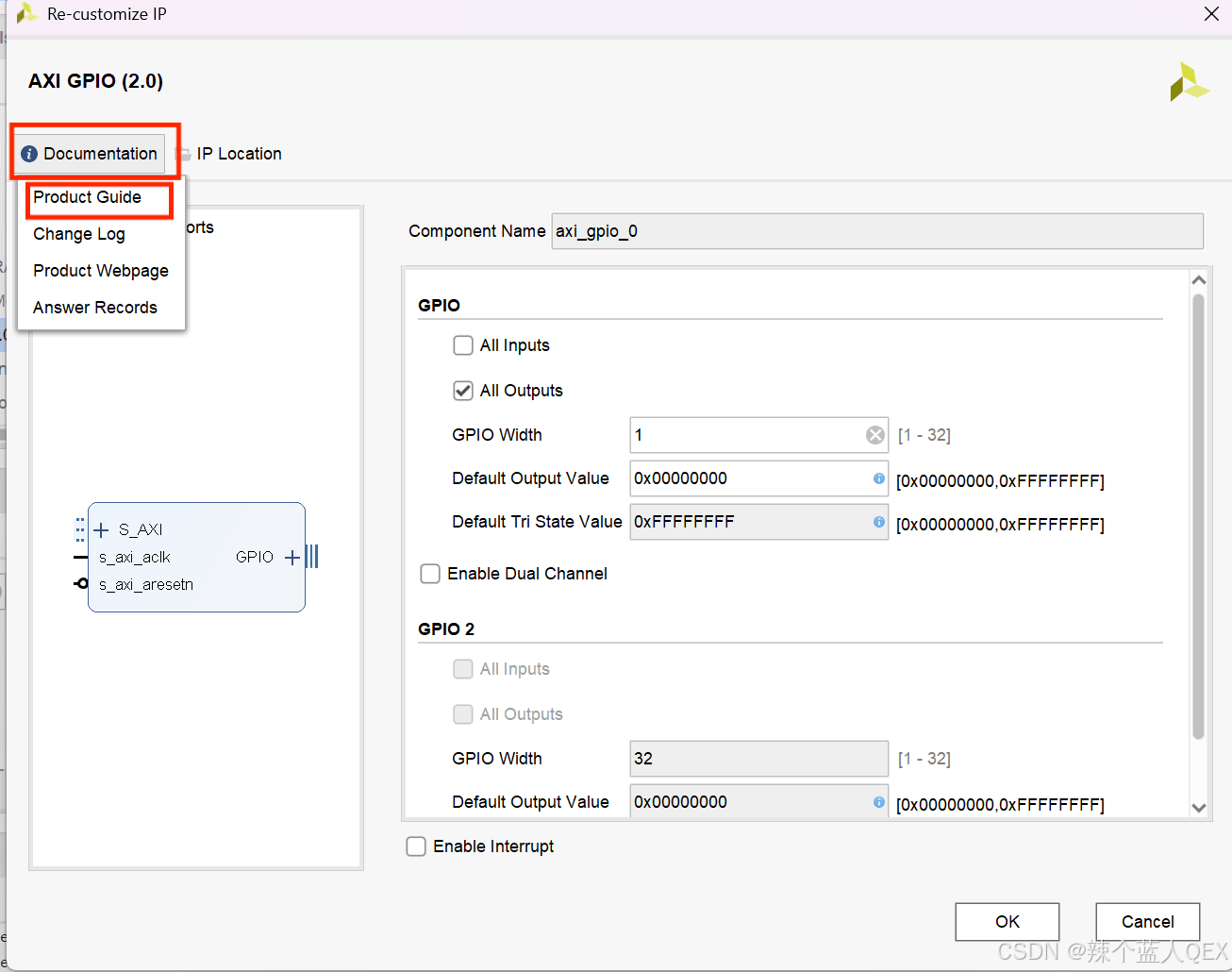Click the folder icon next to IP Location
This screenshot has height=972, width=1232.
182,153
